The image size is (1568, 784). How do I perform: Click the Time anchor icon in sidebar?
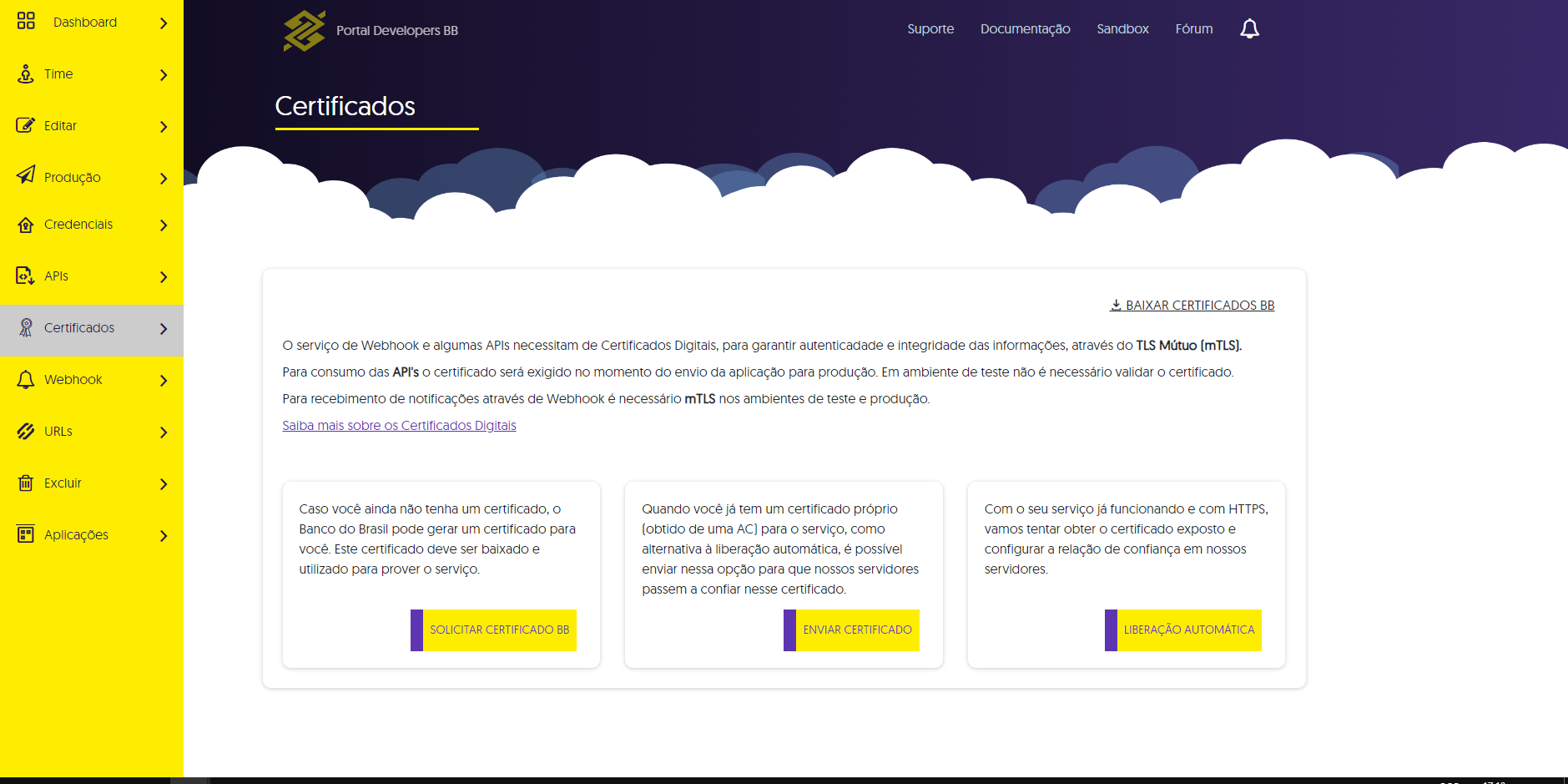point(26,73)
